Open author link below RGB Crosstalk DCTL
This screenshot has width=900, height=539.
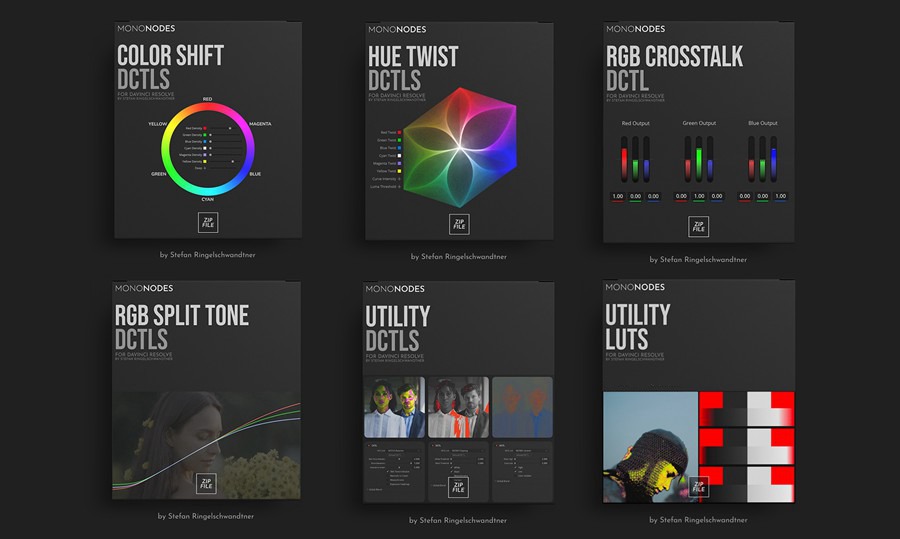pyautogui.click(x=698, y=259)
